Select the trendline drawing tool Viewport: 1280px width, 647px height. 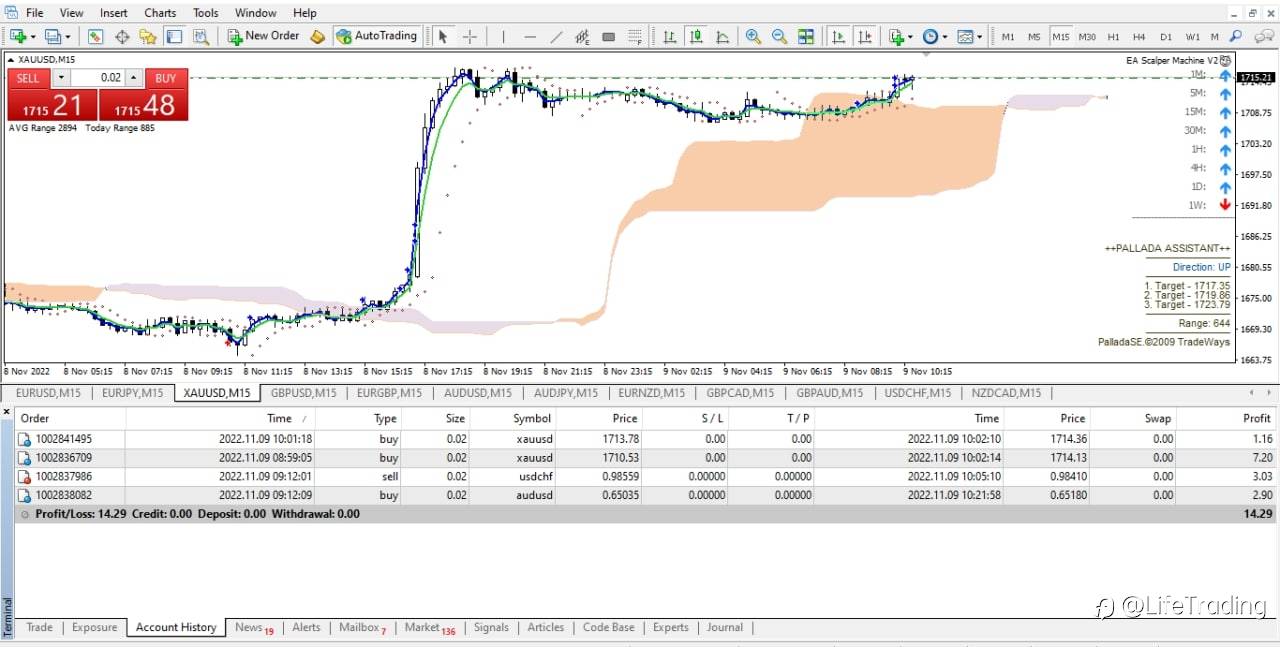pos(556,36)
